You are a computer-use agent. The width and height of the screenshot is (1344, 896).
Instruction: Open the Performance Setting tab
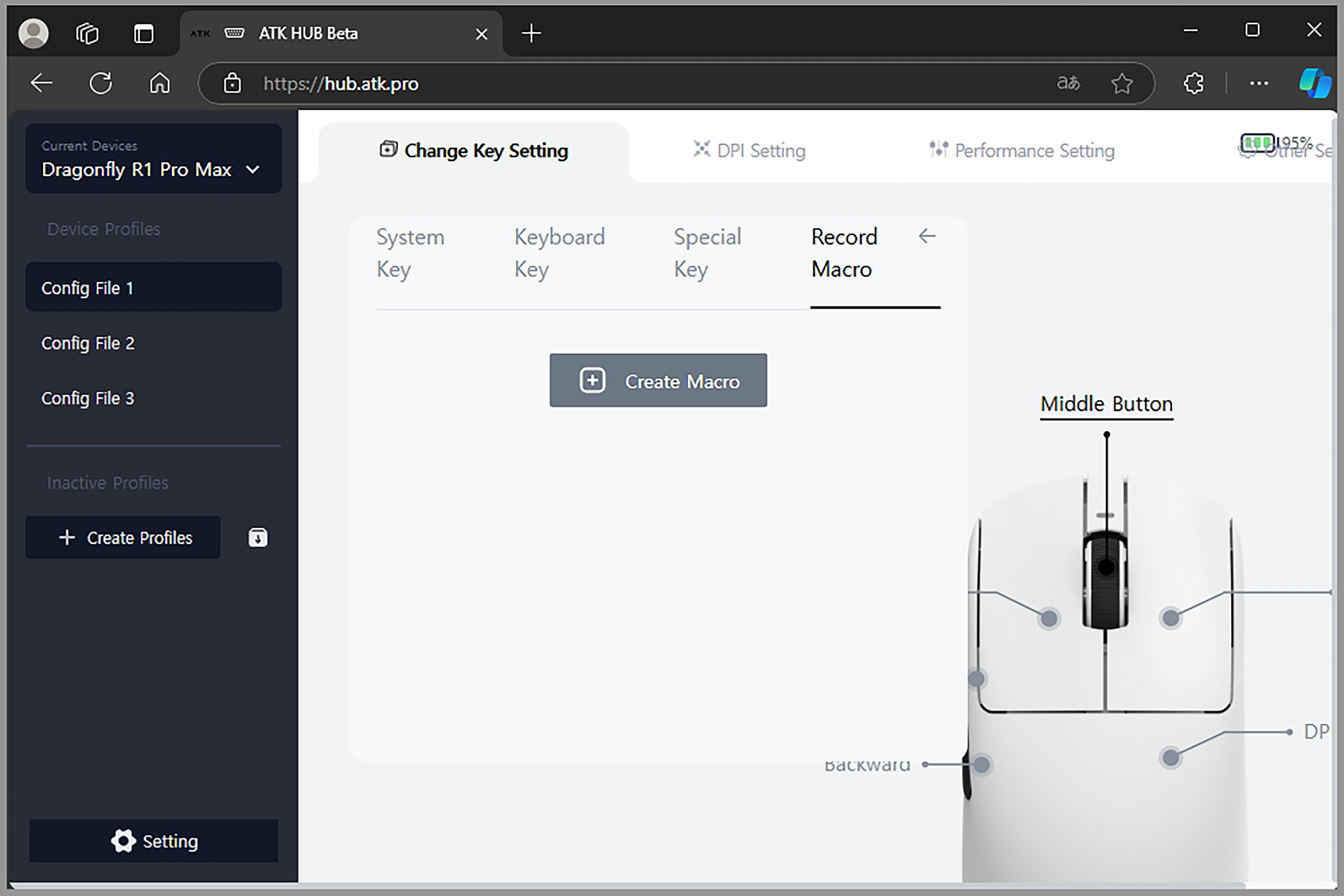(x=1021, y=150)
